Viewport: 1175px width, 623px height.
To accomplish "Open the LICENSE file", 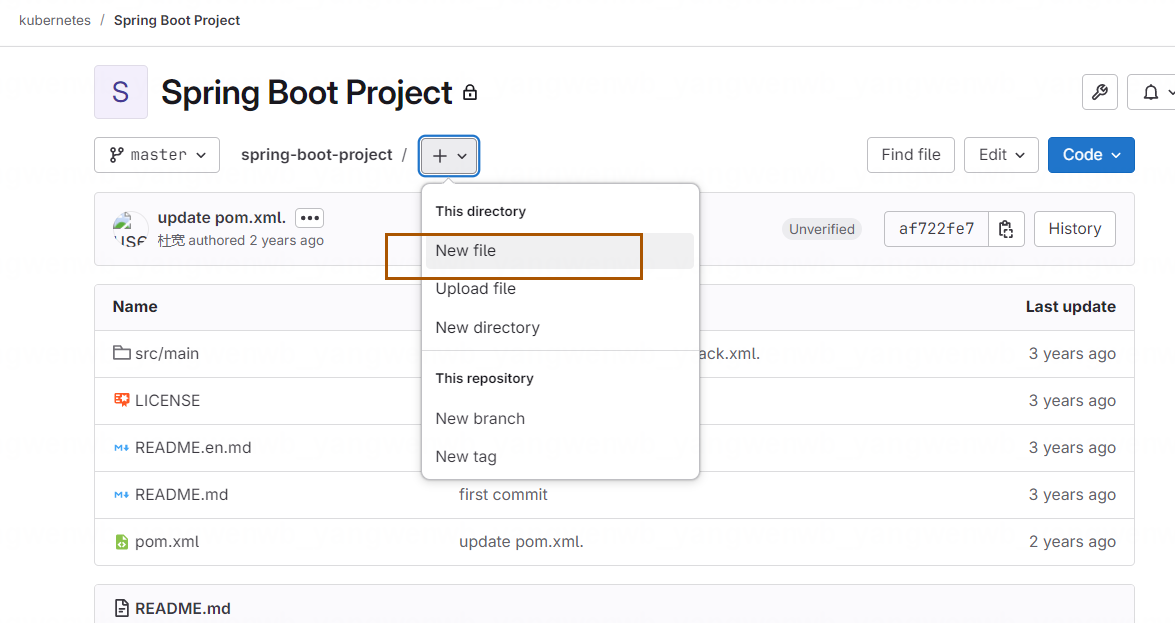I will click(x=167, y=400).
